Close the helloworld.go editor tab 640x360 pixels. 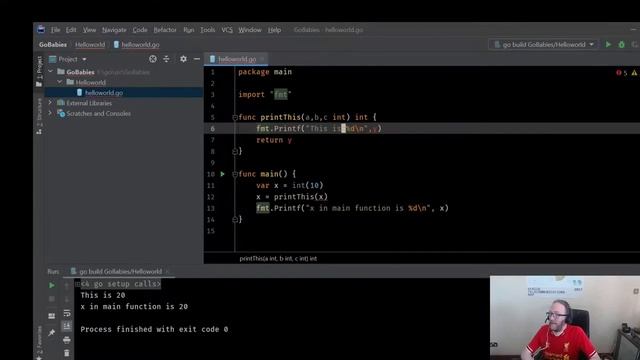pos(262,59)
